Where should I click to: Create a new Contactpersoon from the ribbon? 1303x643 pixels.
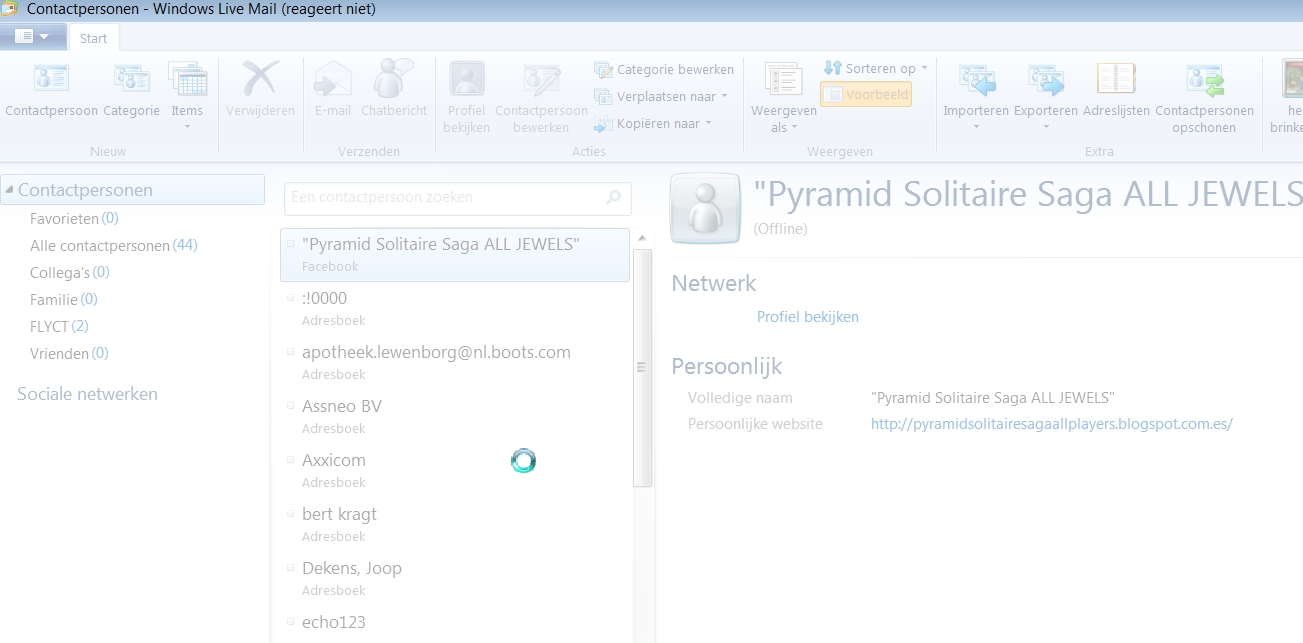click(x=51, y=91)
